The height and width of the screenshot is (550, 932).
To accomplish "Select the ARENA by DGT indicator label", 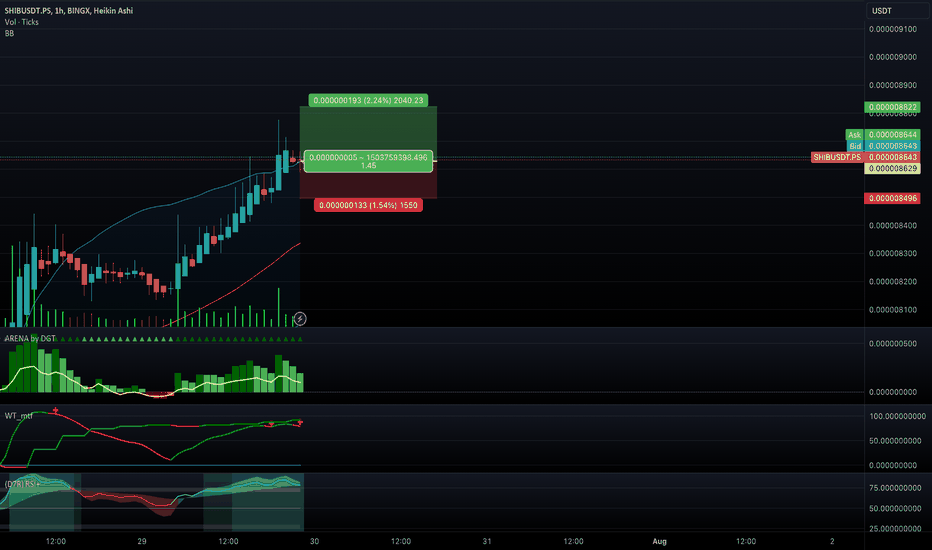I will click(30, 338).
